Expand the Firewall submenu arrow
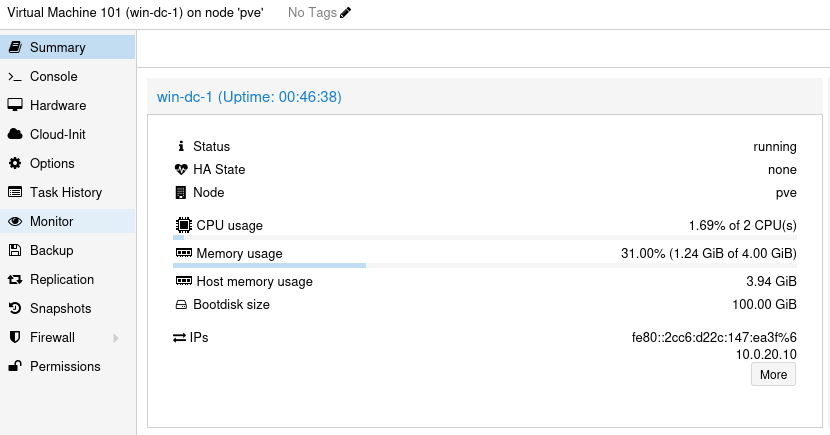This screenshot has width=830, height=435. tap(115, 338)
